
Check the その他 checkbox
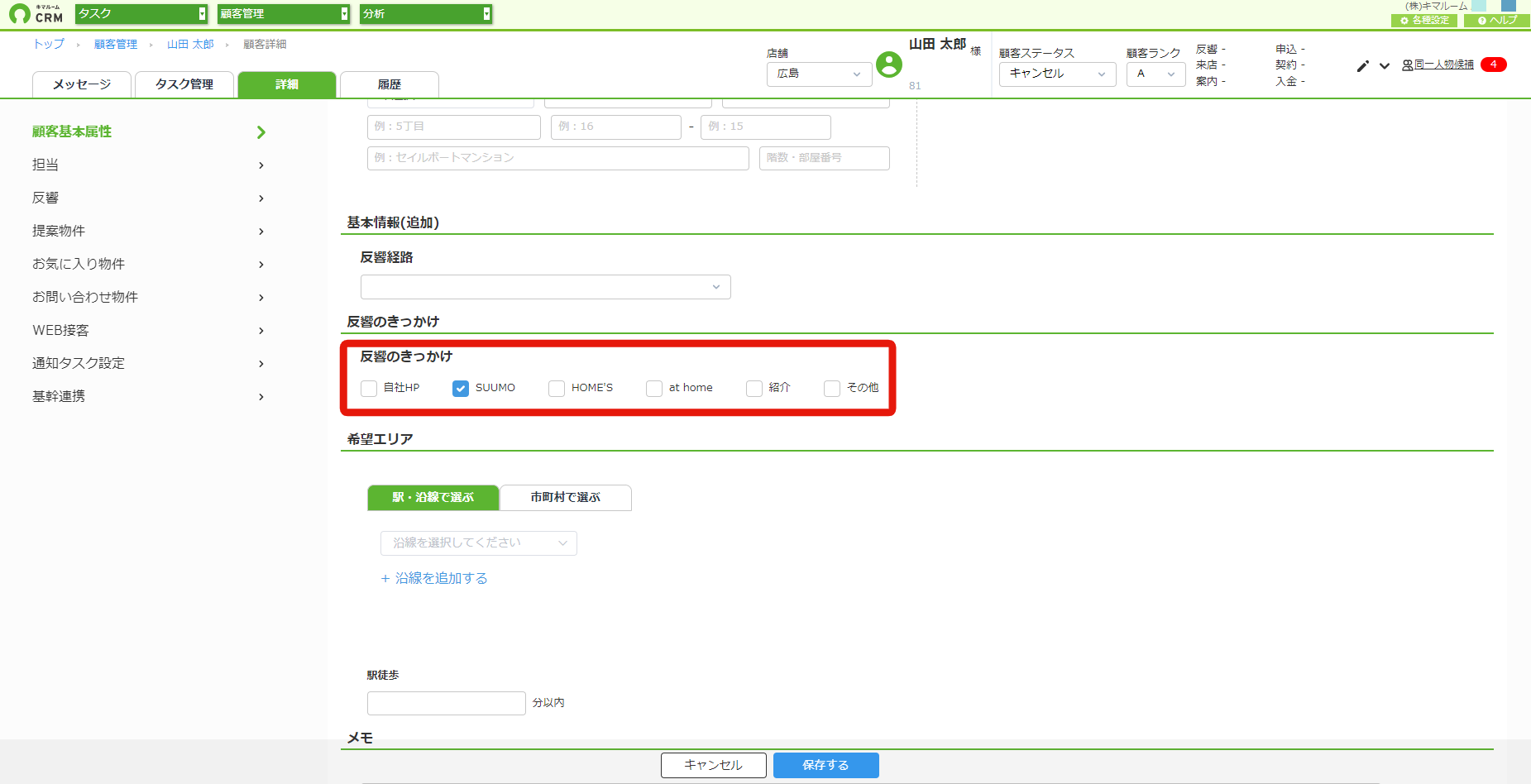(832, 388)
